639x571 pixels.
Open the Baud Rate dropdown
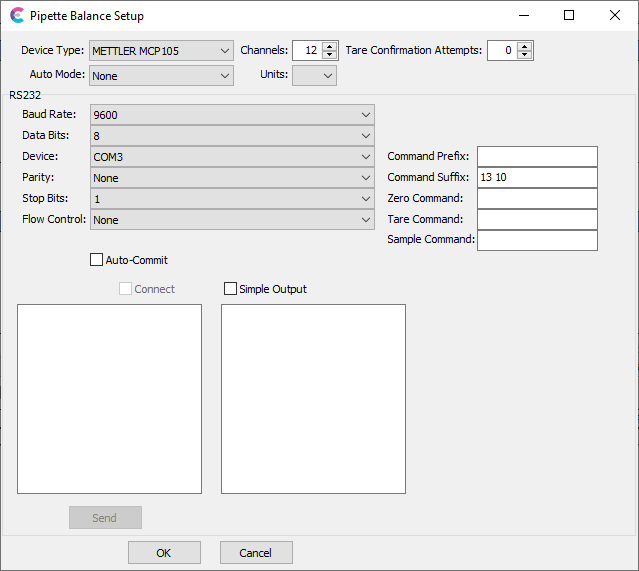(232, 115)
